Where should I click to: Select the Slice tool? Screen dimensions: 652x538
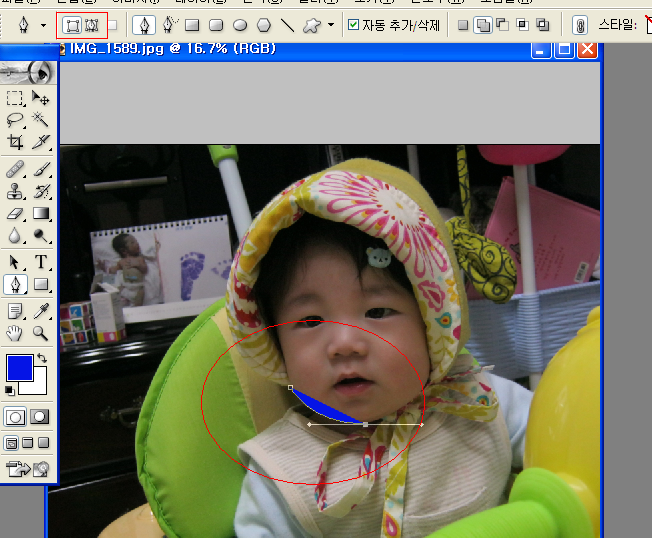pyautogui.click(x=41, y=142)
